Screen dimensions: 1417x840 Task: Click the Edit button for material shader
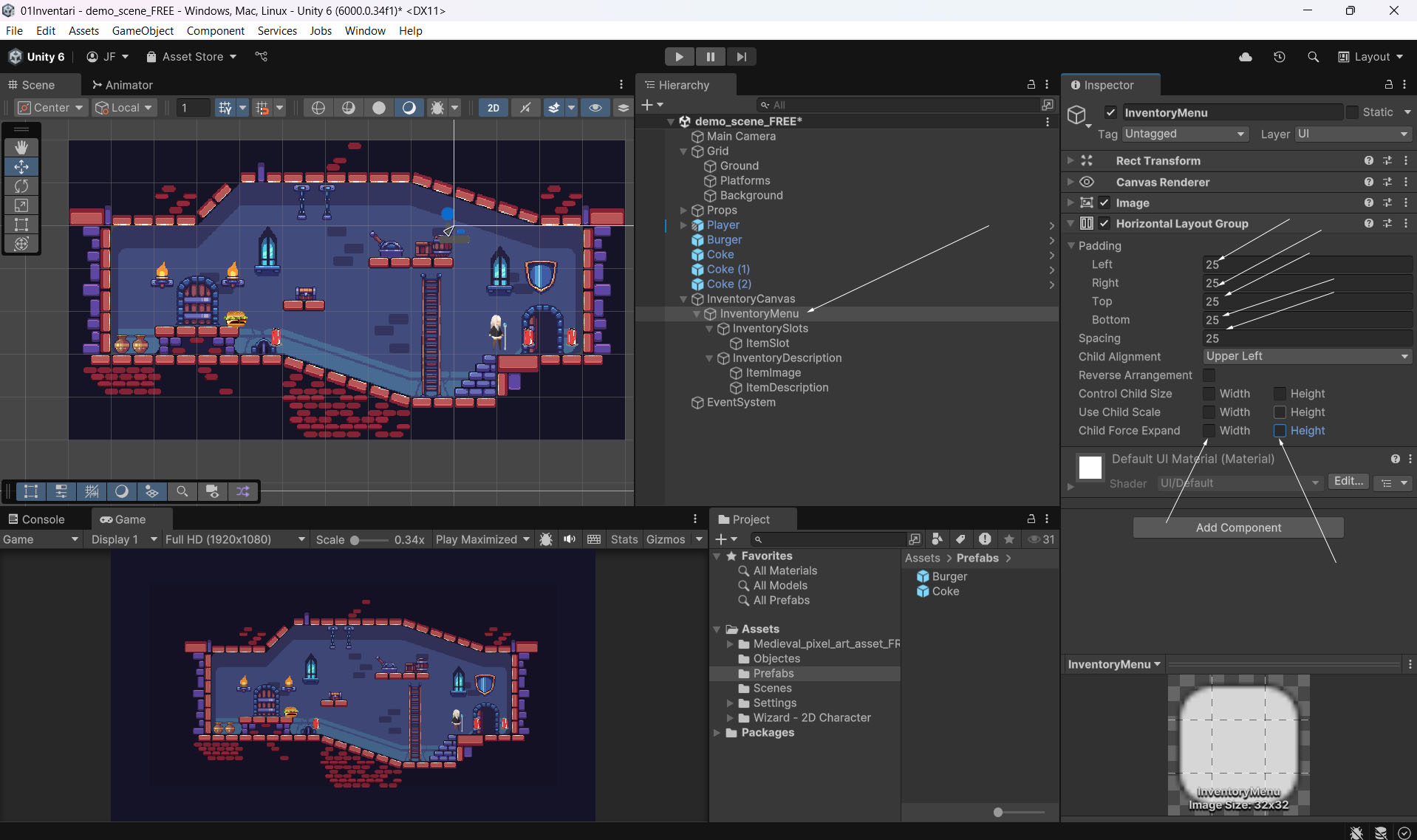[x=1348, y=482]
